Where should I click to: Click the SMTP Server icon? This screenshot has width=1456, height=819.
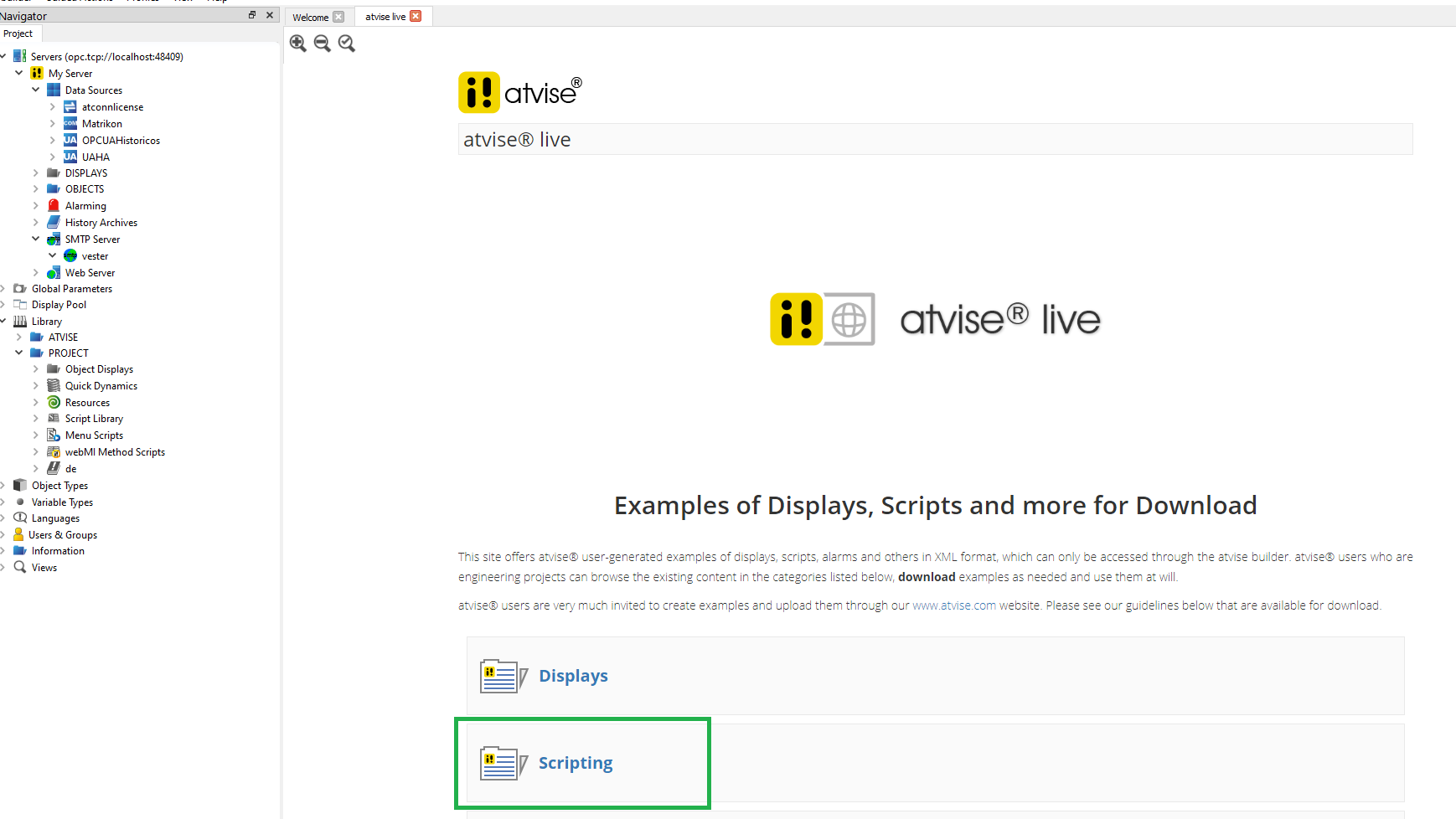pos(54,239)
